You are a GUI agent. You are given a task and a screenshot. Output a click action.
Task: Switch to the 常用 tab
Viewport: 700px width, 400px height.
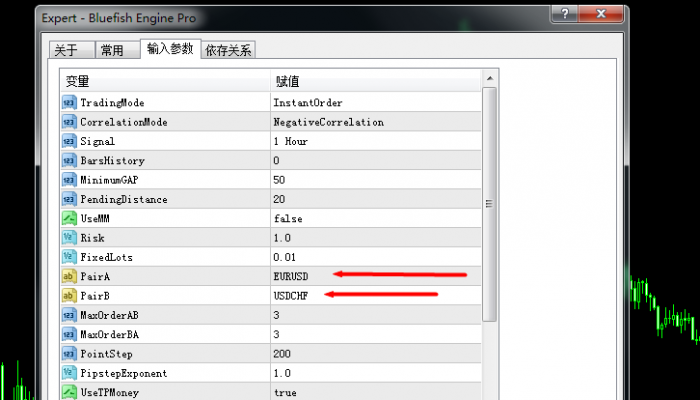[117, 50]
